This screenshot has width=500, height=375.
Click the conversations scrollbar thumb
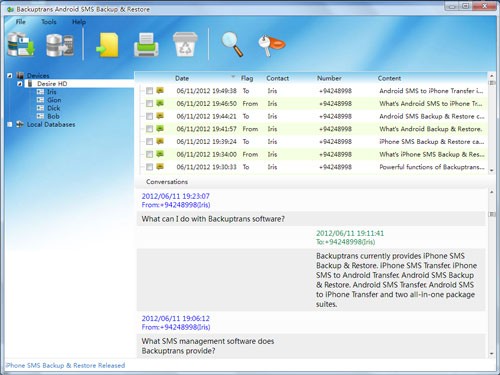click(492, 214)
